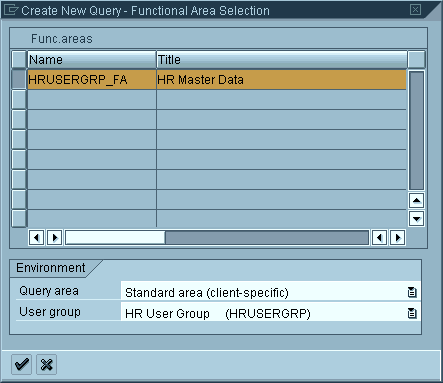
Task: Open the User group value list icon
Action: pyautogui.click(x=412, y=313)
